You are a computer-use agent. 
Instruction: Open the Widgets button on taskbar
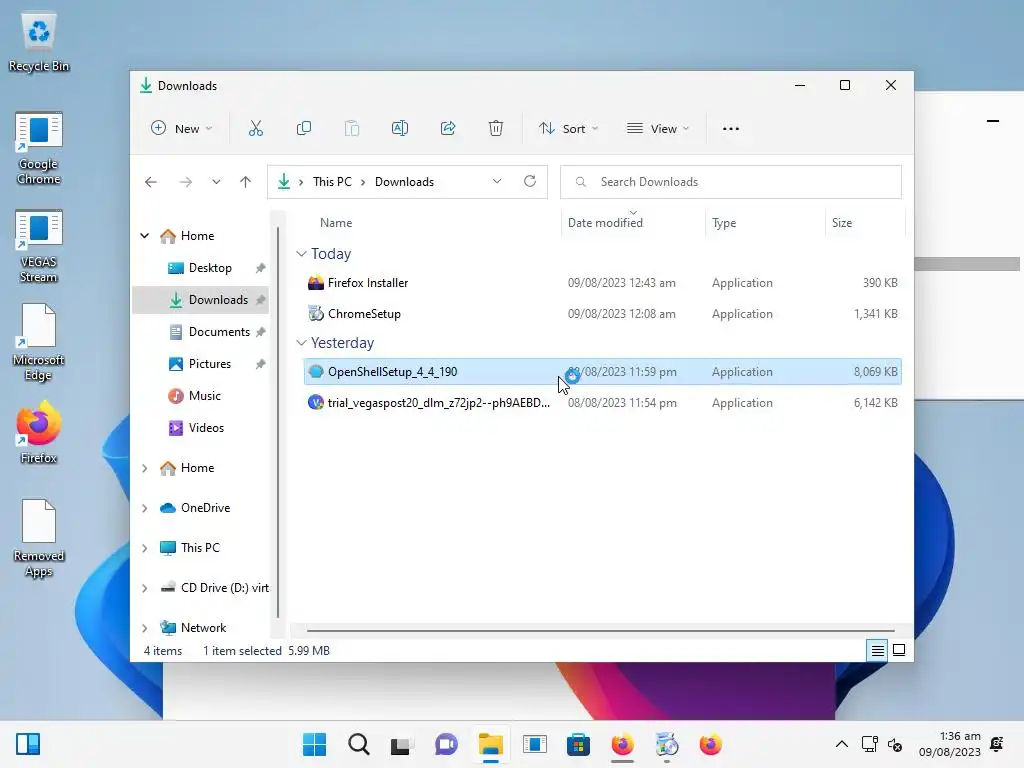click(28, 744)
